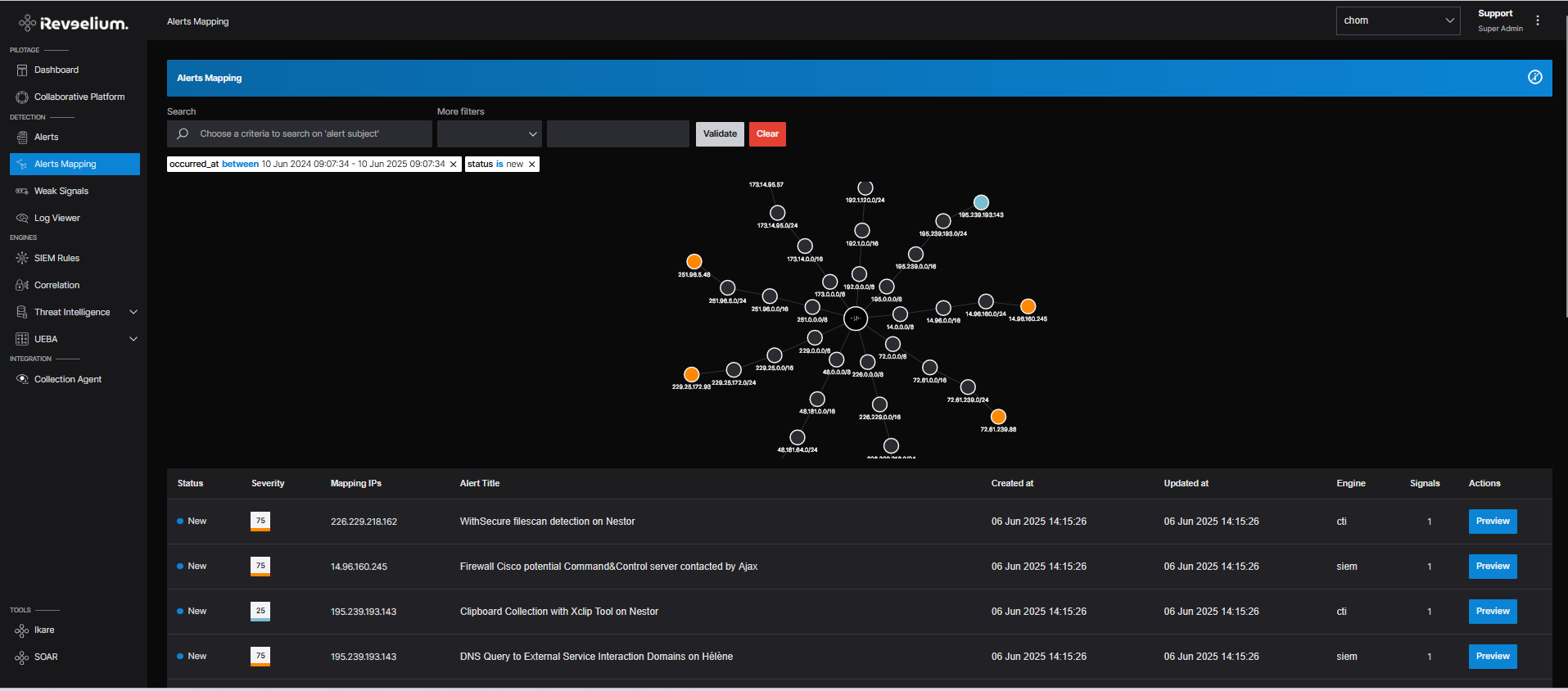This screenshot has height=691, width=1568.
Task: Click the search magnifier icon
Action: point(183,133)
